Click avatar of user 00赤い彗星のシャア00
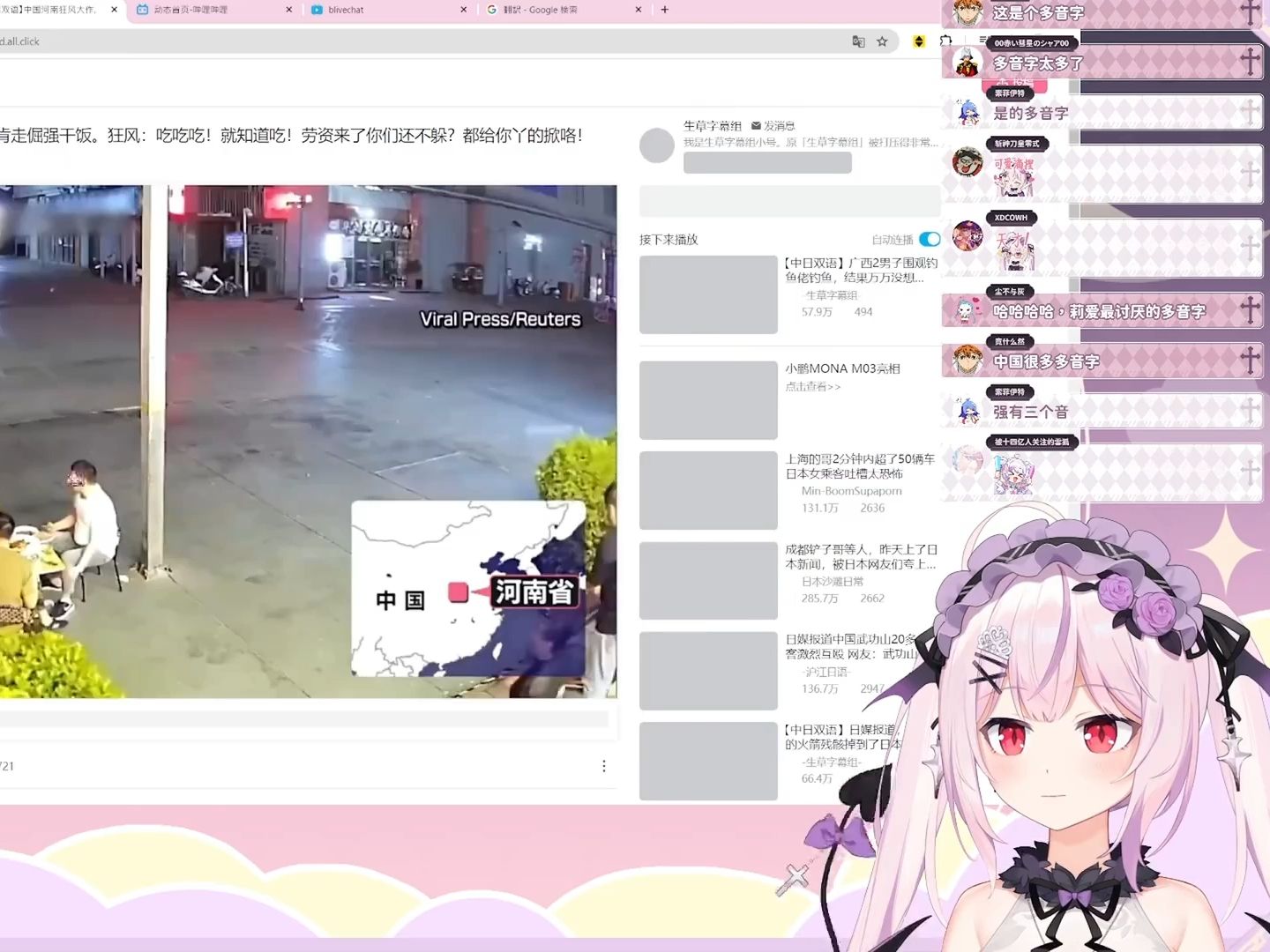 [x=967, y=63]
